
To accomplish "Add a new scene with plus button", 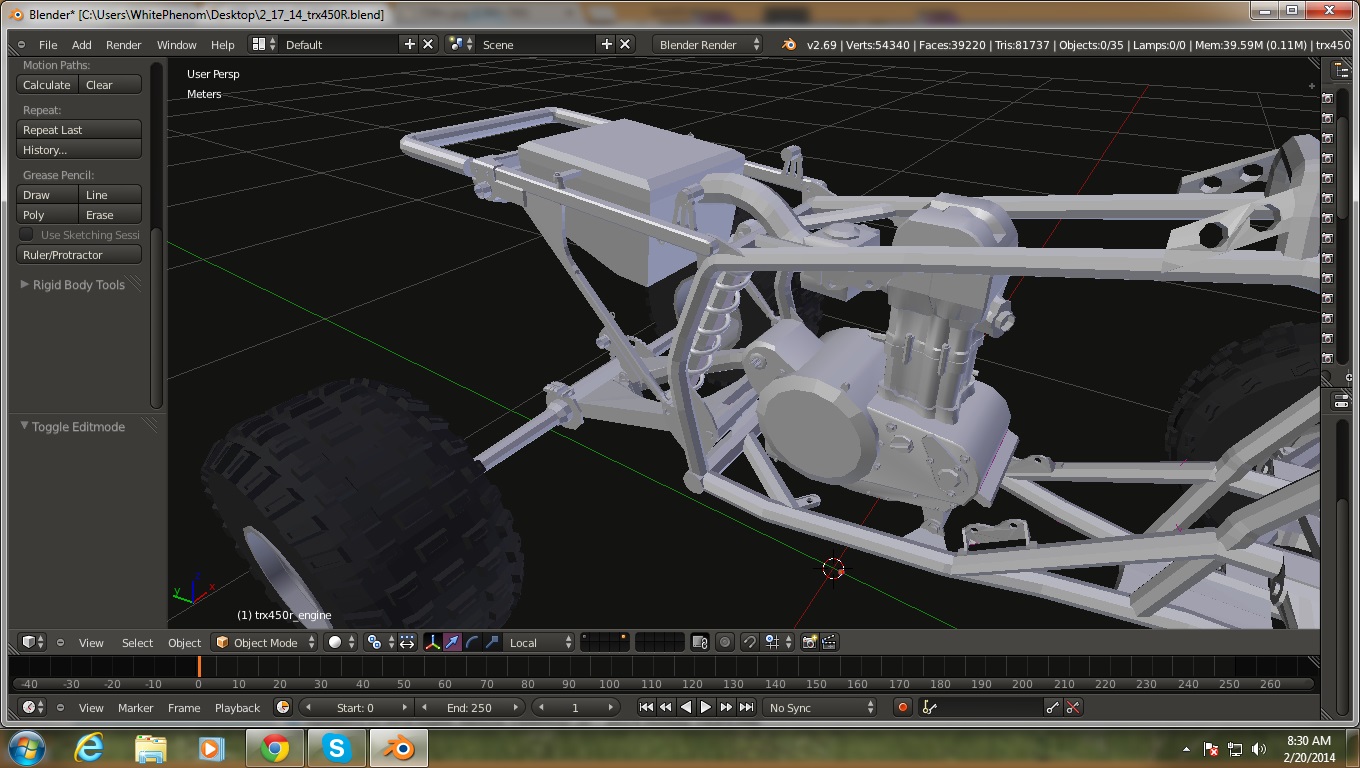I will click(x=606, y=44).
